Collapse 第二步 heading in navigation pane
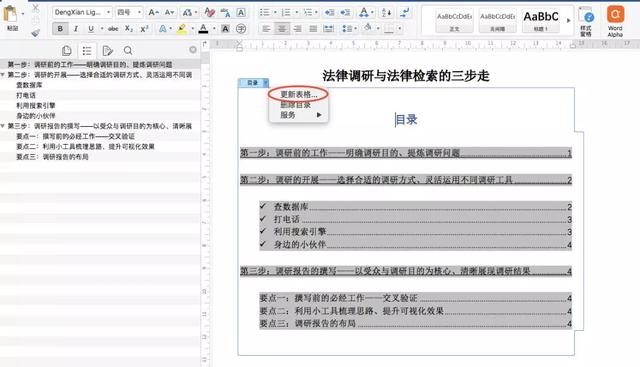640x367 pixels. (3, 75)
